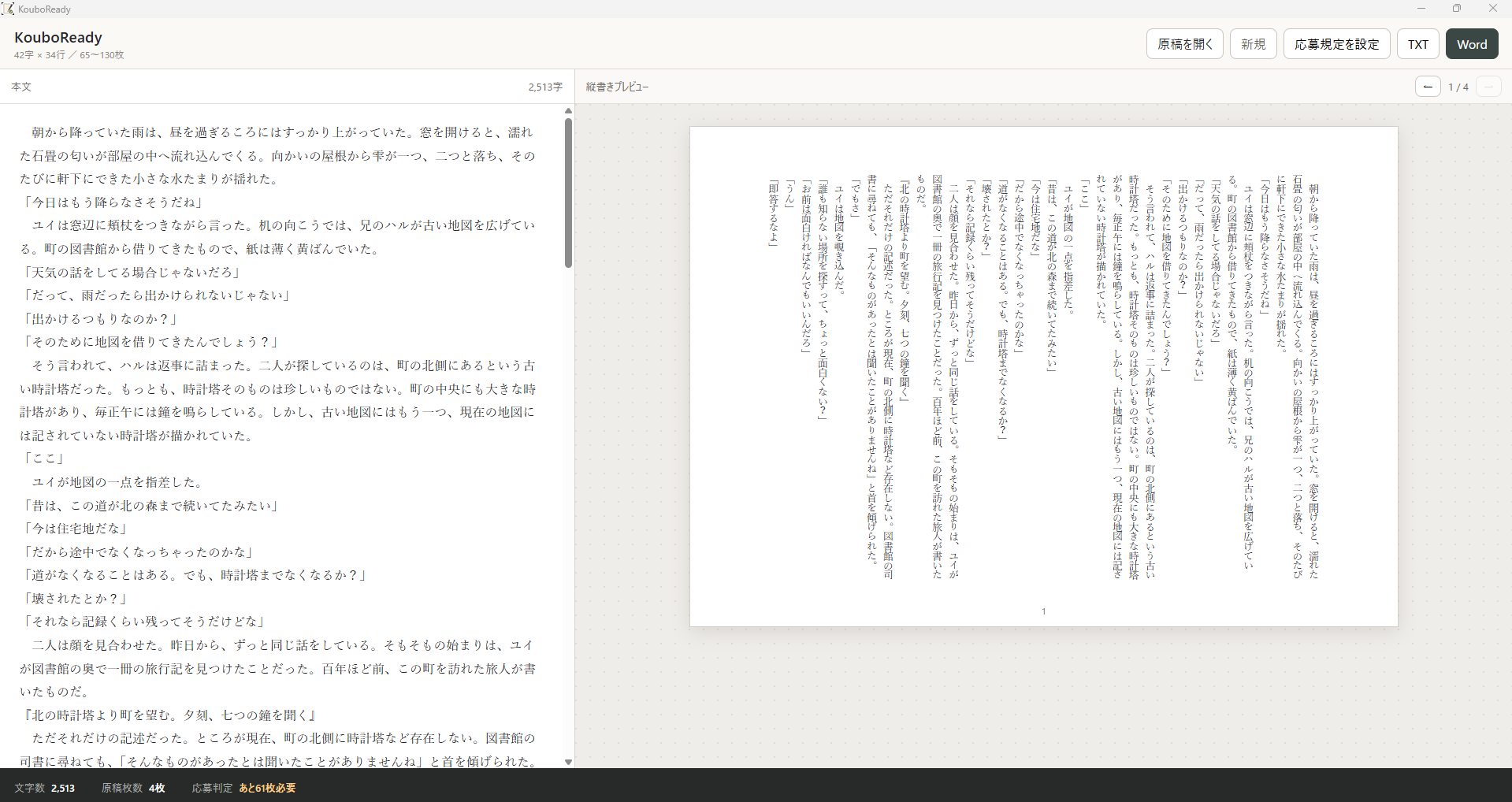The height and width of the screenshot is (802, 1512).
Task: Maximize the KouboReady window
Action: (x=1457, y=9)
